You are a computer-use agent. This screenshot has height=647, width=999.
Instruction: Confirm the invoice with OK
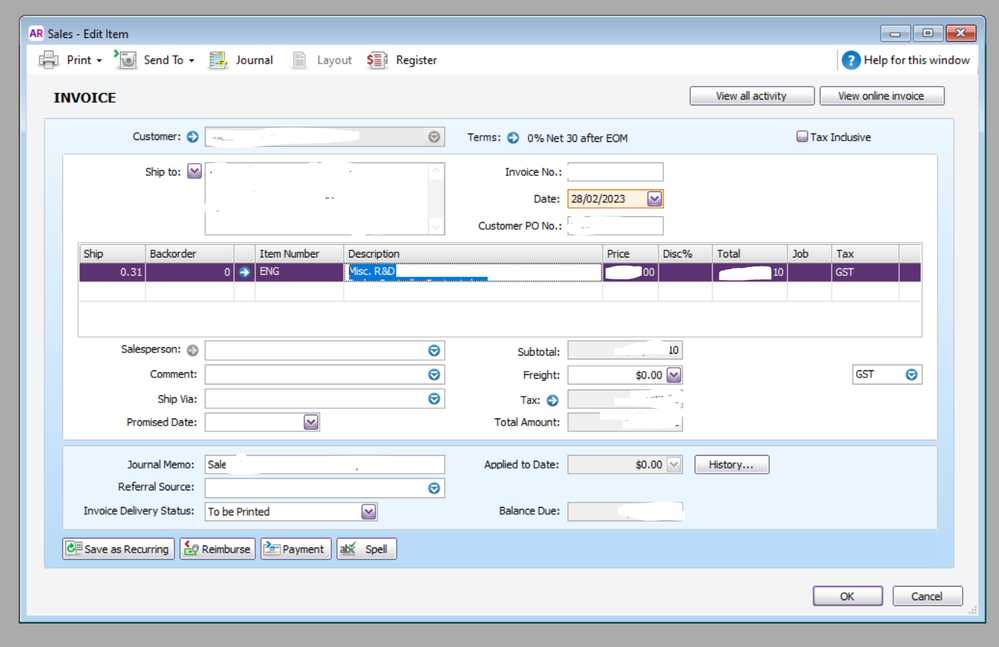pos(847,596)
